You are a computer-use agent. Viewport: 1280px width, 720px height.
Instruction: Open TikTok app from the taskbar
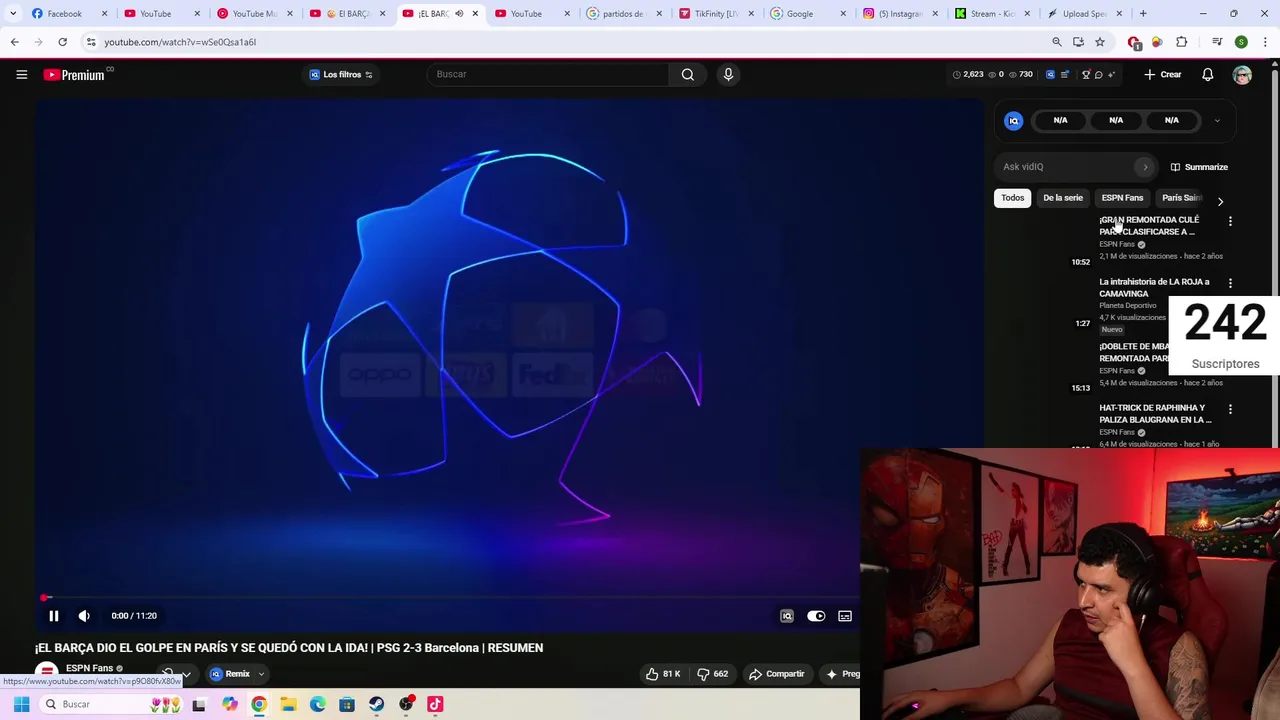point(435,704)
